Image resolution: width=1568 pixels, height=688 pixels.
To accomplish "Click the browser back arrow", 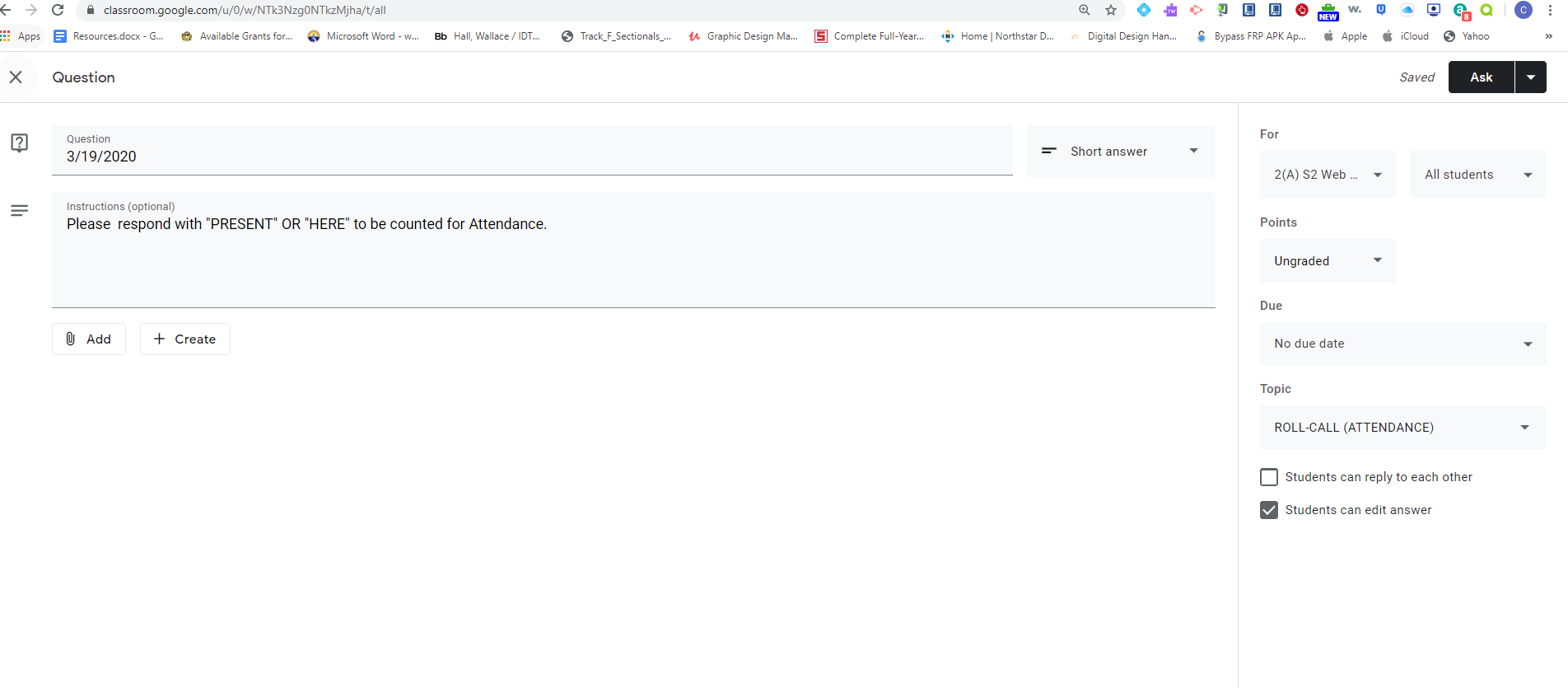I will [x=7, y=10].
